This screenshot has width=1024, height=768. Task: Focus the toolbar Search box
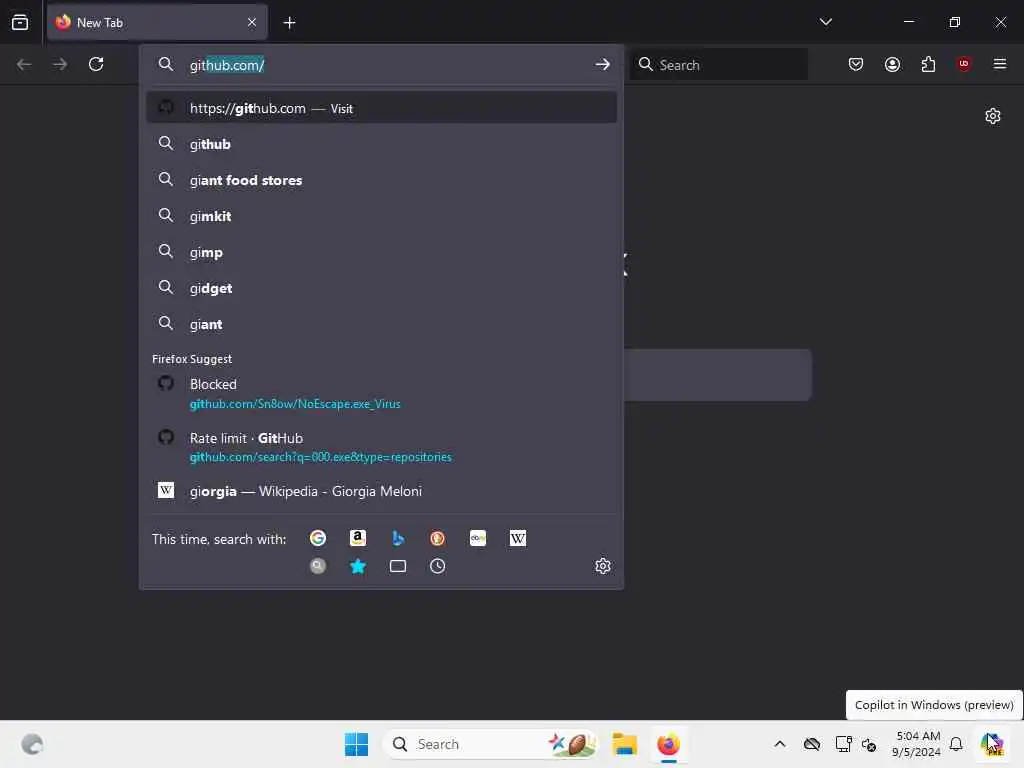[719, 65]
